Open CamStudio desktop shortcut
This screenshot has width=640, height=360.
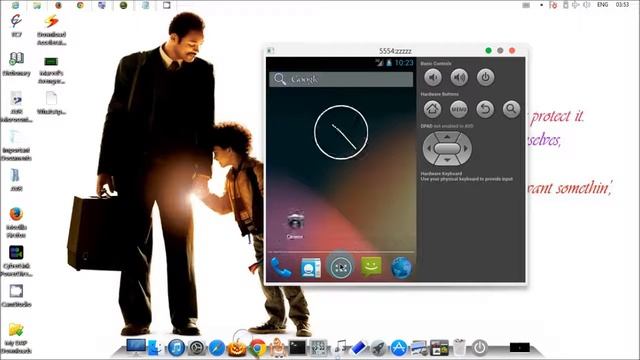16,296
